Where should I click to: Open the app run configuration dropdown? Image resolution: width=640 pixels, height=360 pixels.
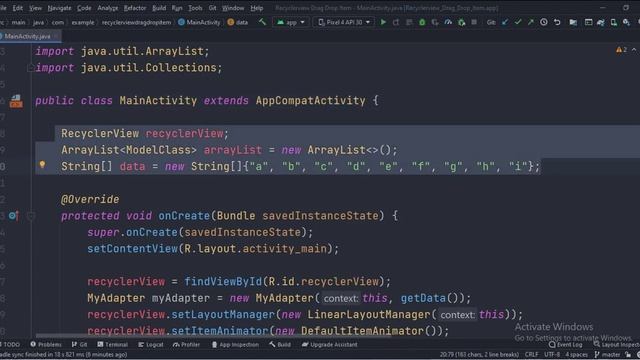click(x=291, y=22)
